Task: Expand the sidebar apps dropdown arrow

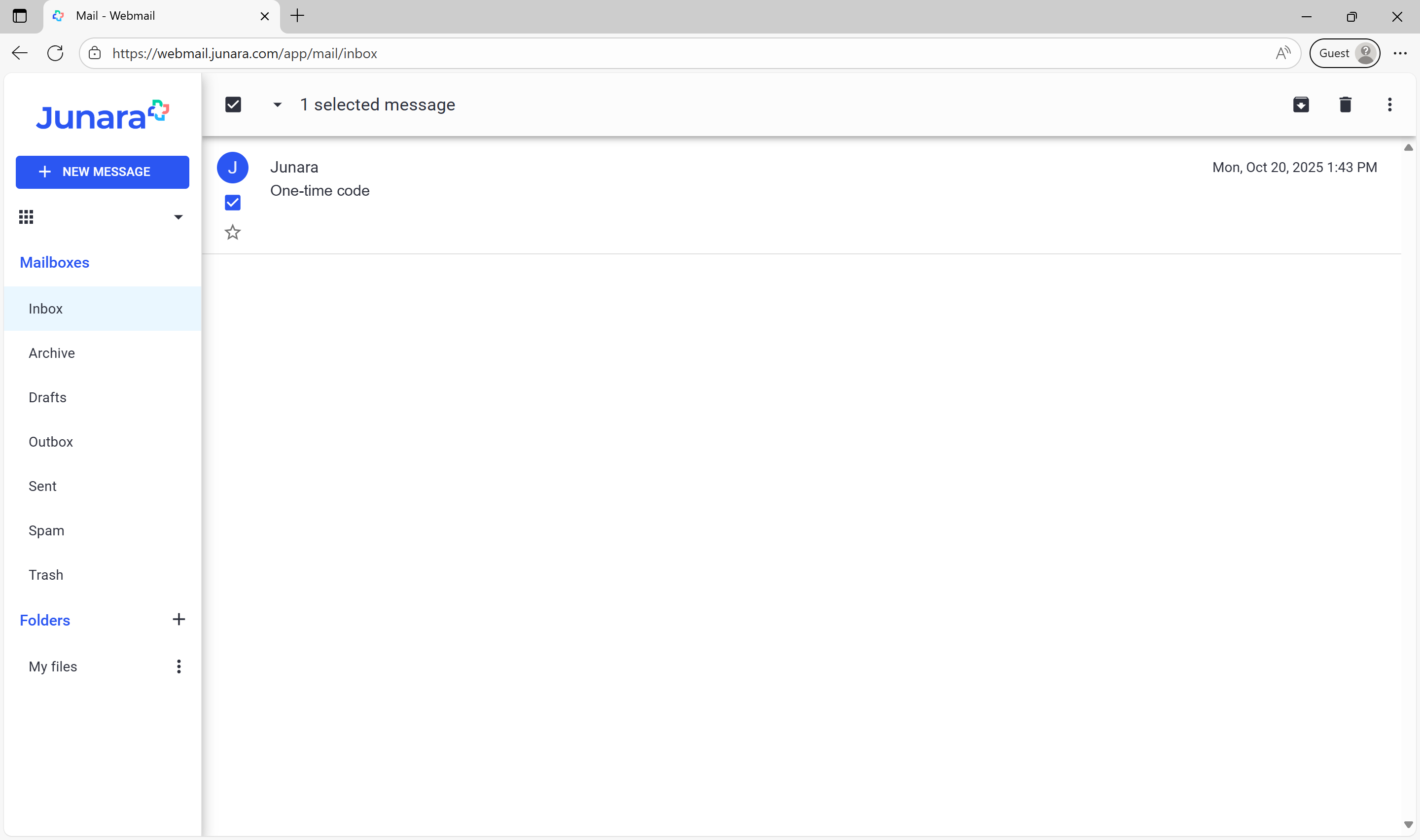Action: point(178,217)
